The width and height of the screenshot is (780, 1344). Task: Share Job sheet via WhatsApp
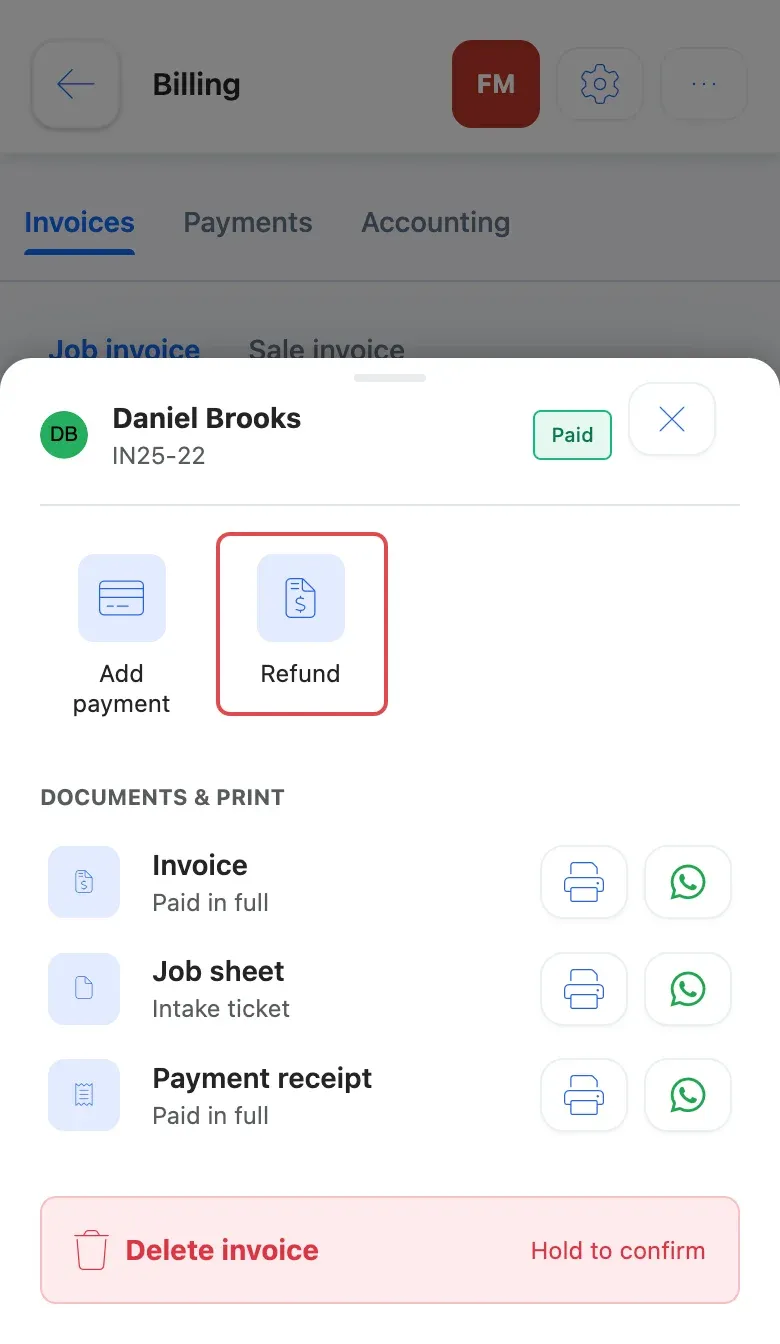(688, 989)
